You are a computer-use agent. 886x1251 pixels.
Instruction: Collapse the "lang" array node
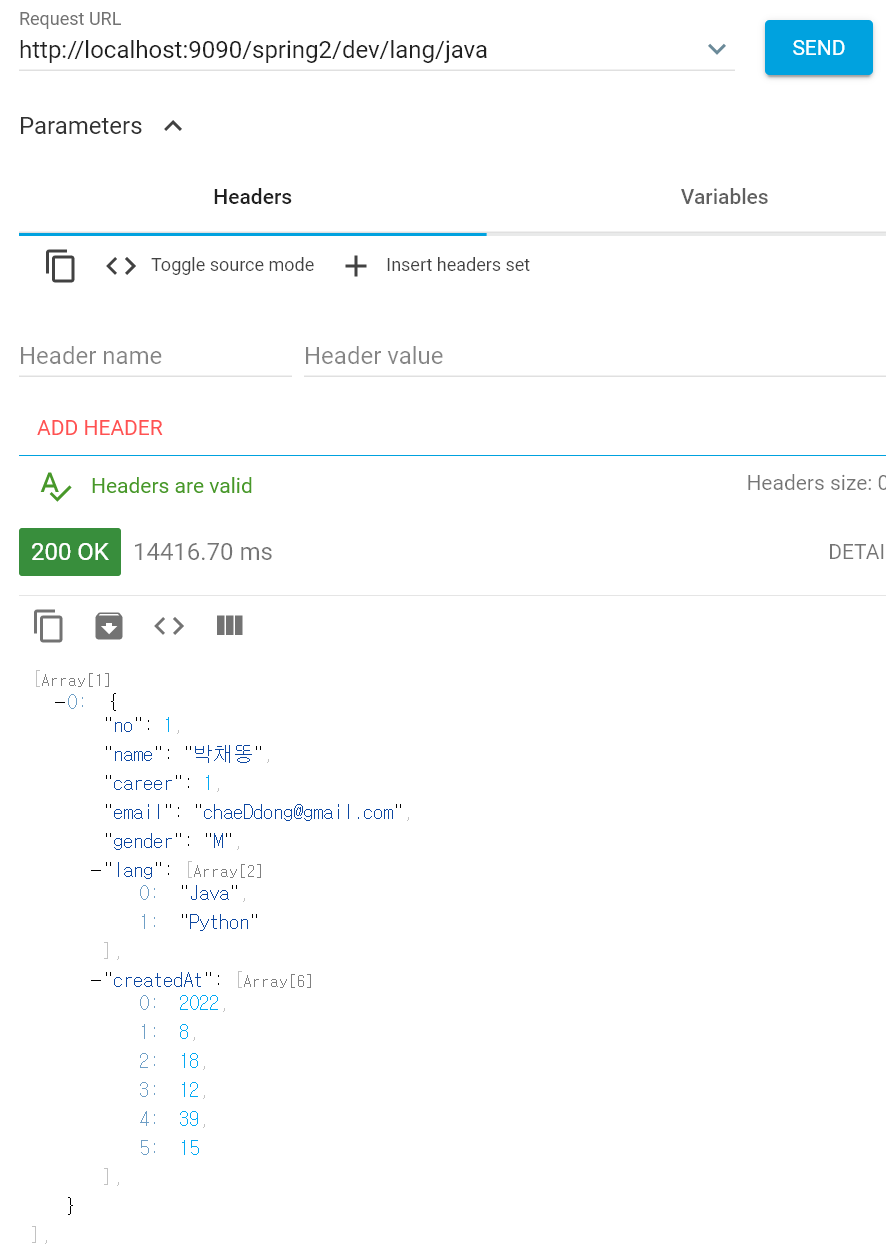[96, 870]
